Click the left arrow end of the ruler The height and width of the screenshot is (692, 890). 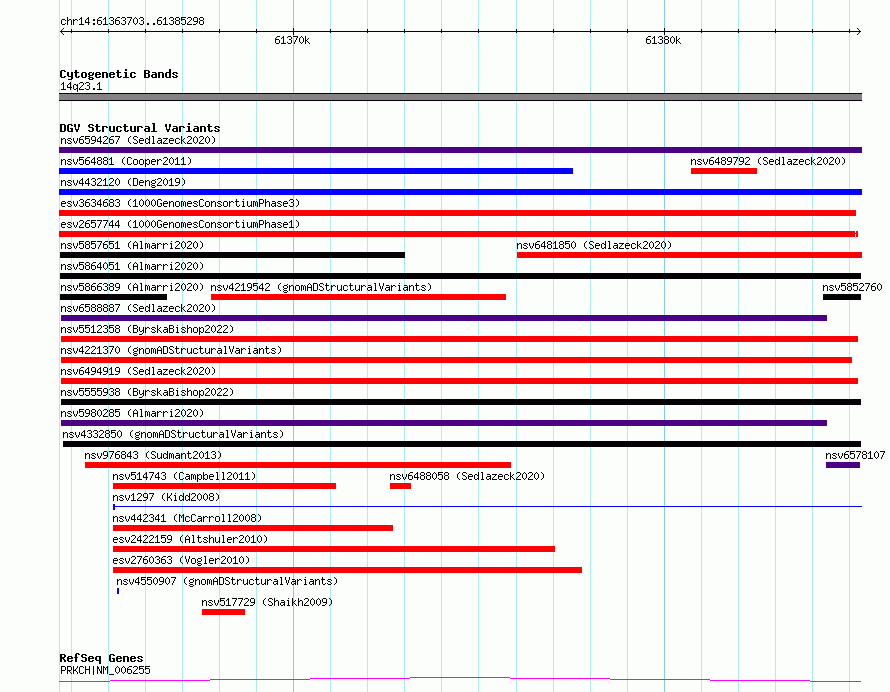pyautogui.click(x=63, y=31)
